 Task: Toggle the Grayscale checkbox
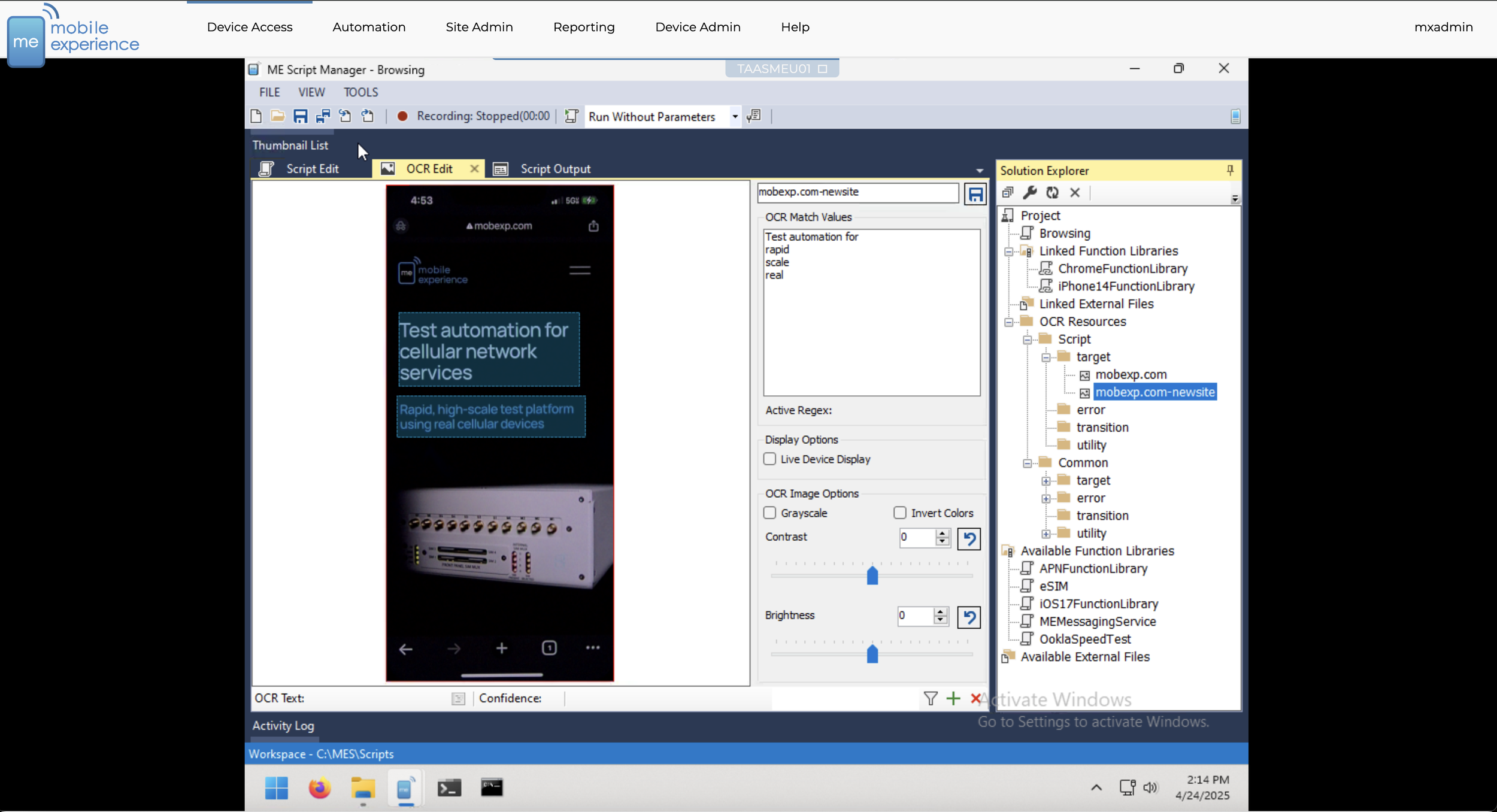tap(770, 513)
